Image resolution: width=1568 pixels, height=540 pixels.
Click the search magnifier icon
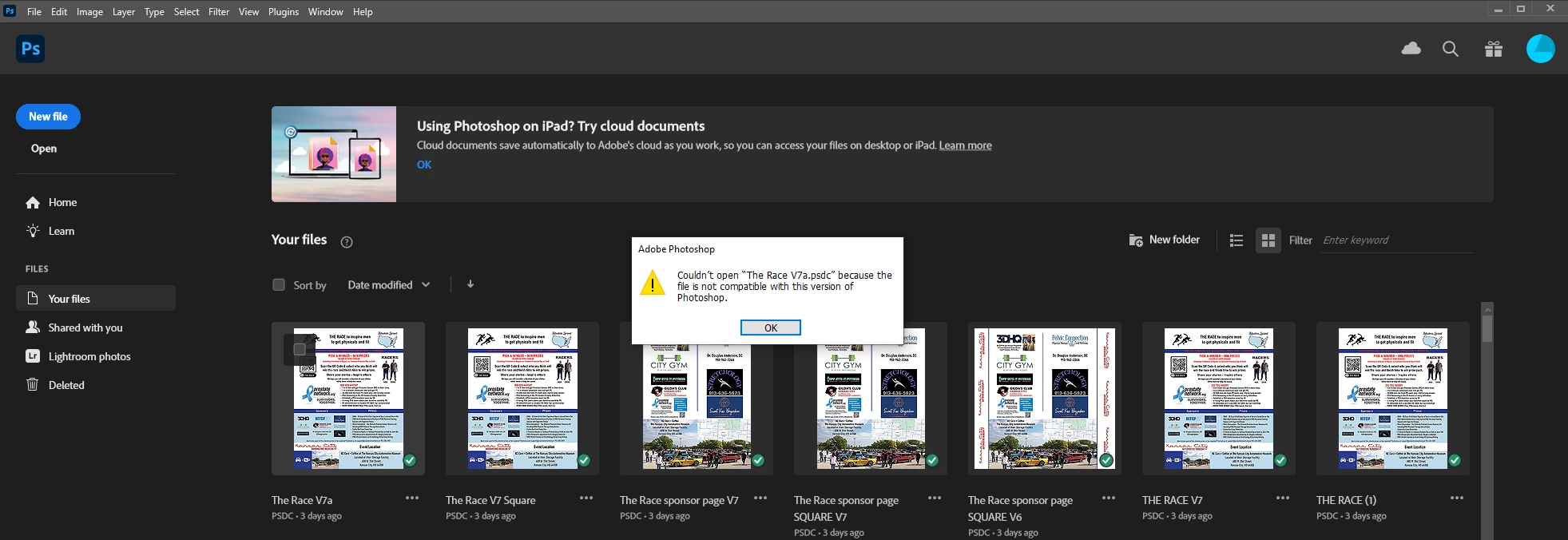click(1451, 50)
